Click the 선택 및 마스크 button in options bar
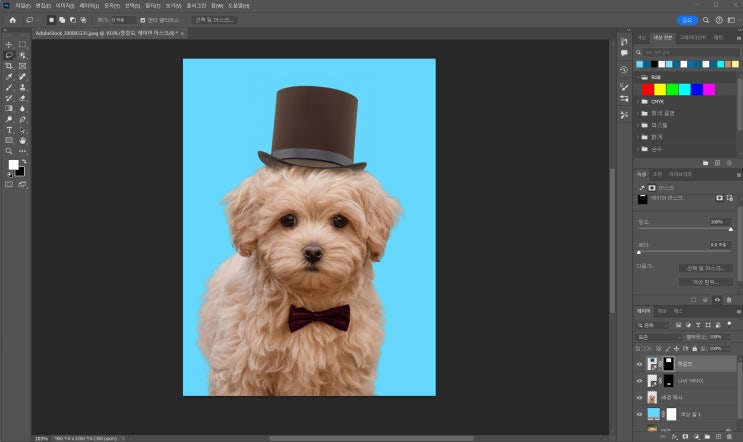 (x=214, y=19)
